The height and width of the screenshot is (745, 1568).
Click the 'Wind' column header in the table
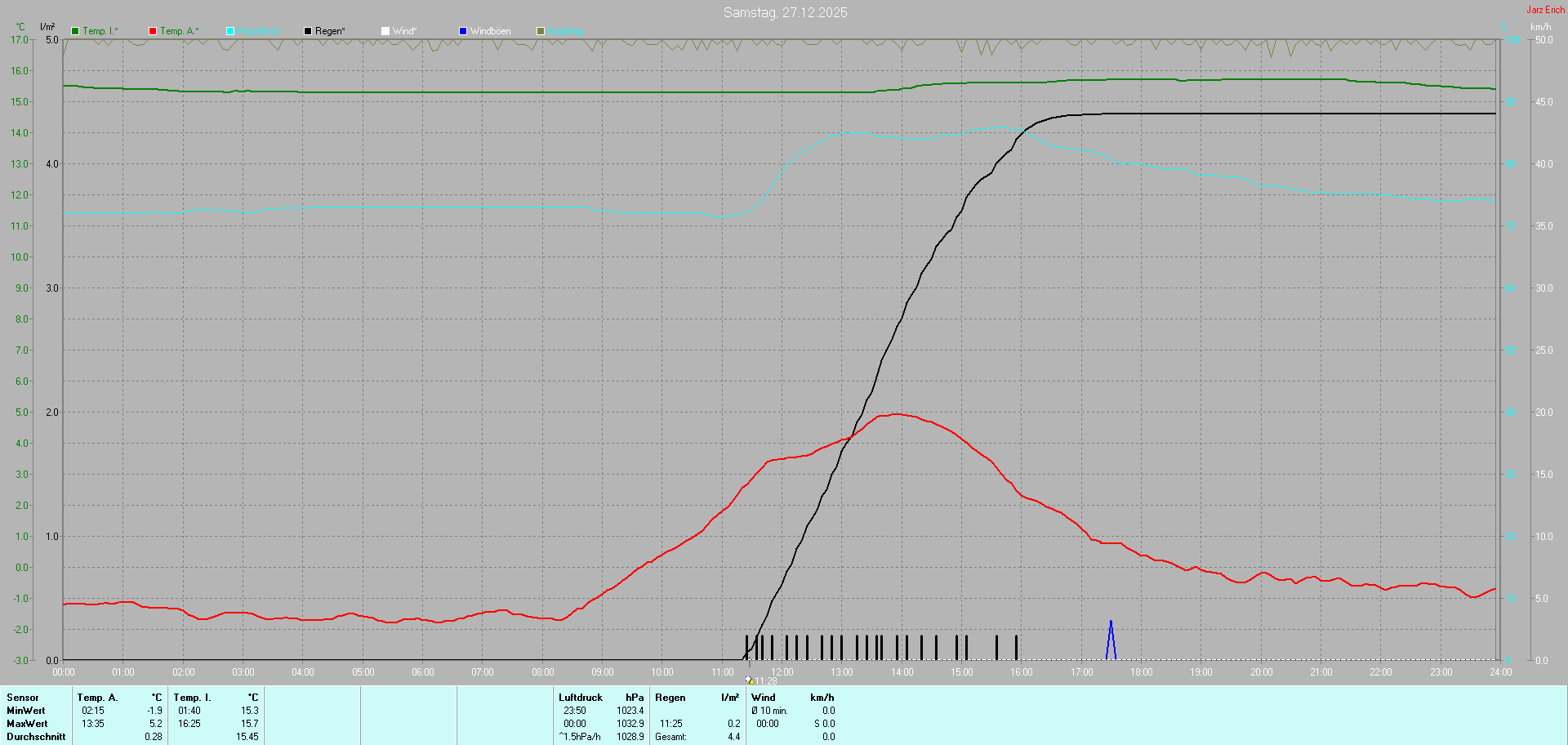pyautogui.click(x=764, y=698)
